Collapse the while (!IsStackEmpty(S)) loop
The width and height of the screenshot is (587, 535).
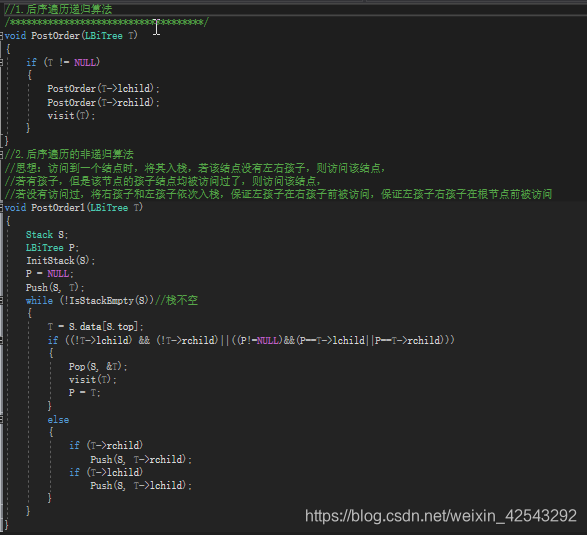pyautogui.click(x=1, y=300)
